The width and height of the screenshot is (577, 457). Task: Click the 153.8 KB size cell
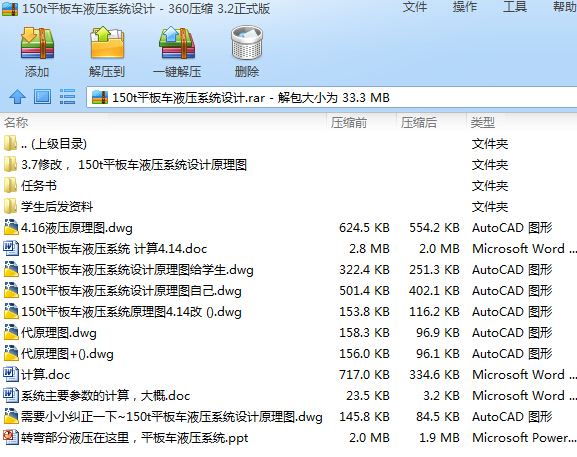(x=364, y=312)
